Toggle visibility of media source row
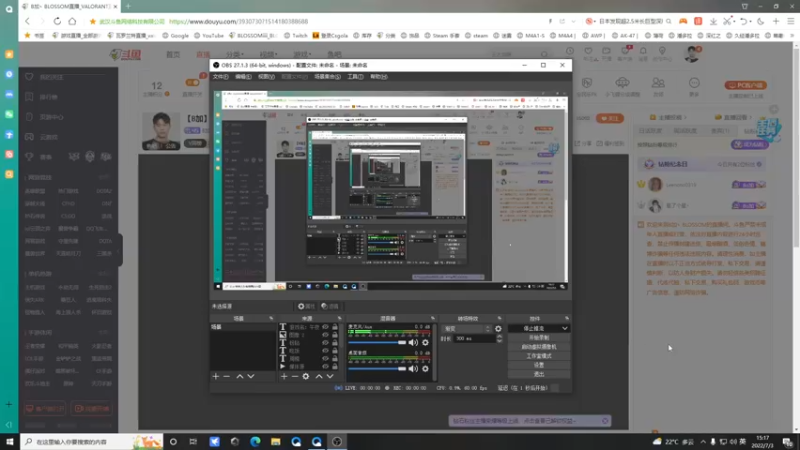 pyautogui.click(x=326, y=366)
